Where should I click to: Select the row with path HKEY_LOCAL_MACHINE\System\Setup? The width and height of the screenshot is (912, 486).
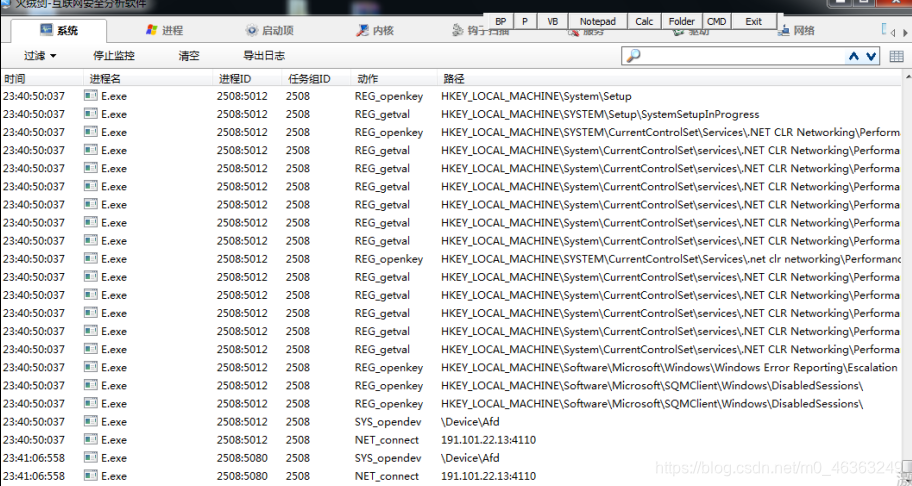coord(451,96)
